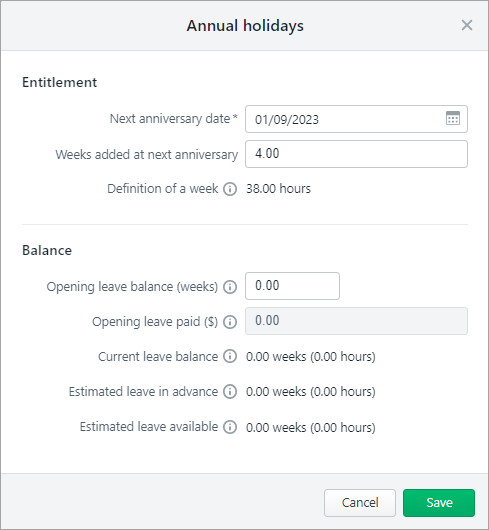
Task: Click the info icon beside Definition of a week
Action: [230, 189]
